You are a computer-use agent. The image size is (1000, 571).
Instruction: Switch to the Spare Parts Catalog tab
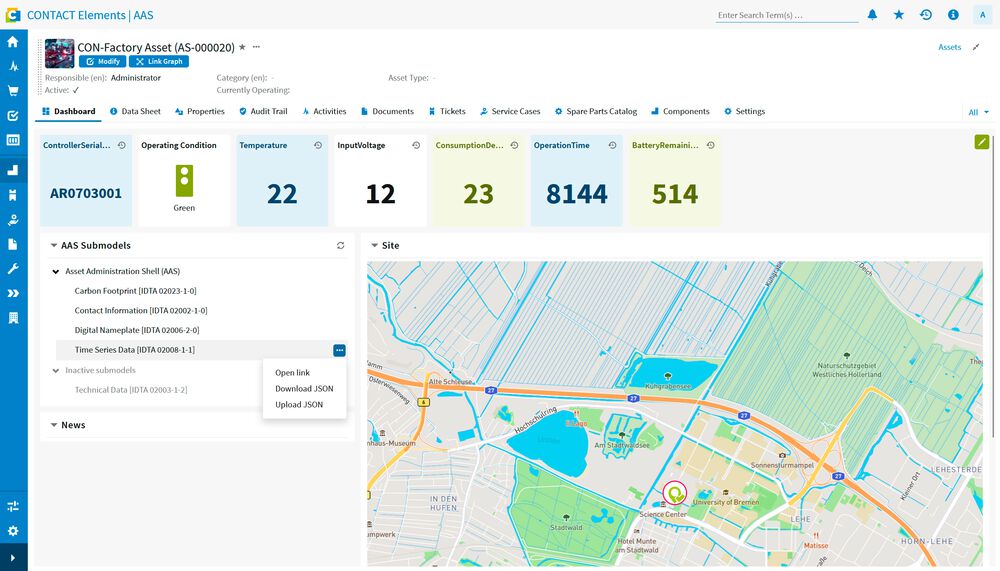[x=596, y=111]
